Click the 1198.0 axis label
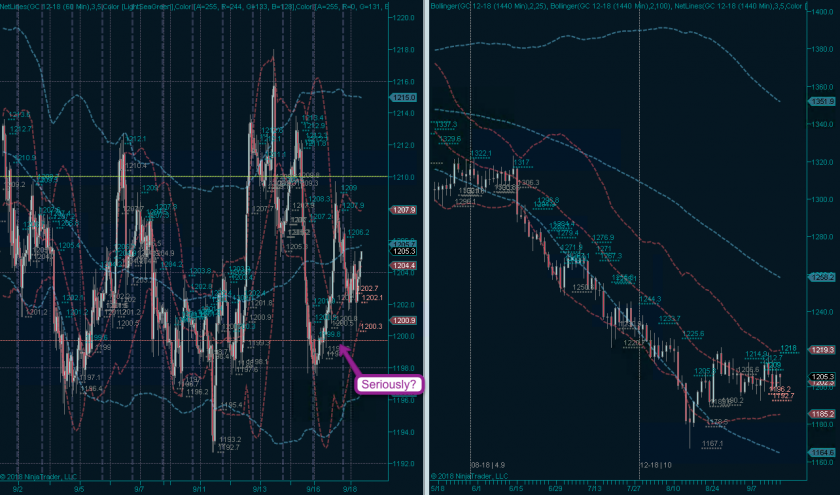Viewport: 840px width, 495px height. tap(404, 369)
